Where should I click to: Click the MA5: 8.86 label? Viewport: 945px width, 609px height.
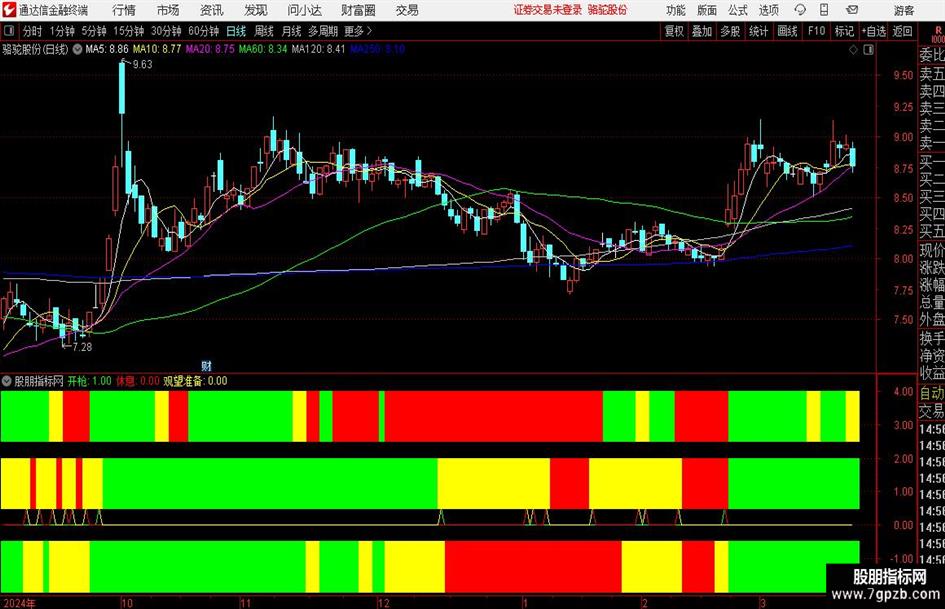(x=107, y=49)
